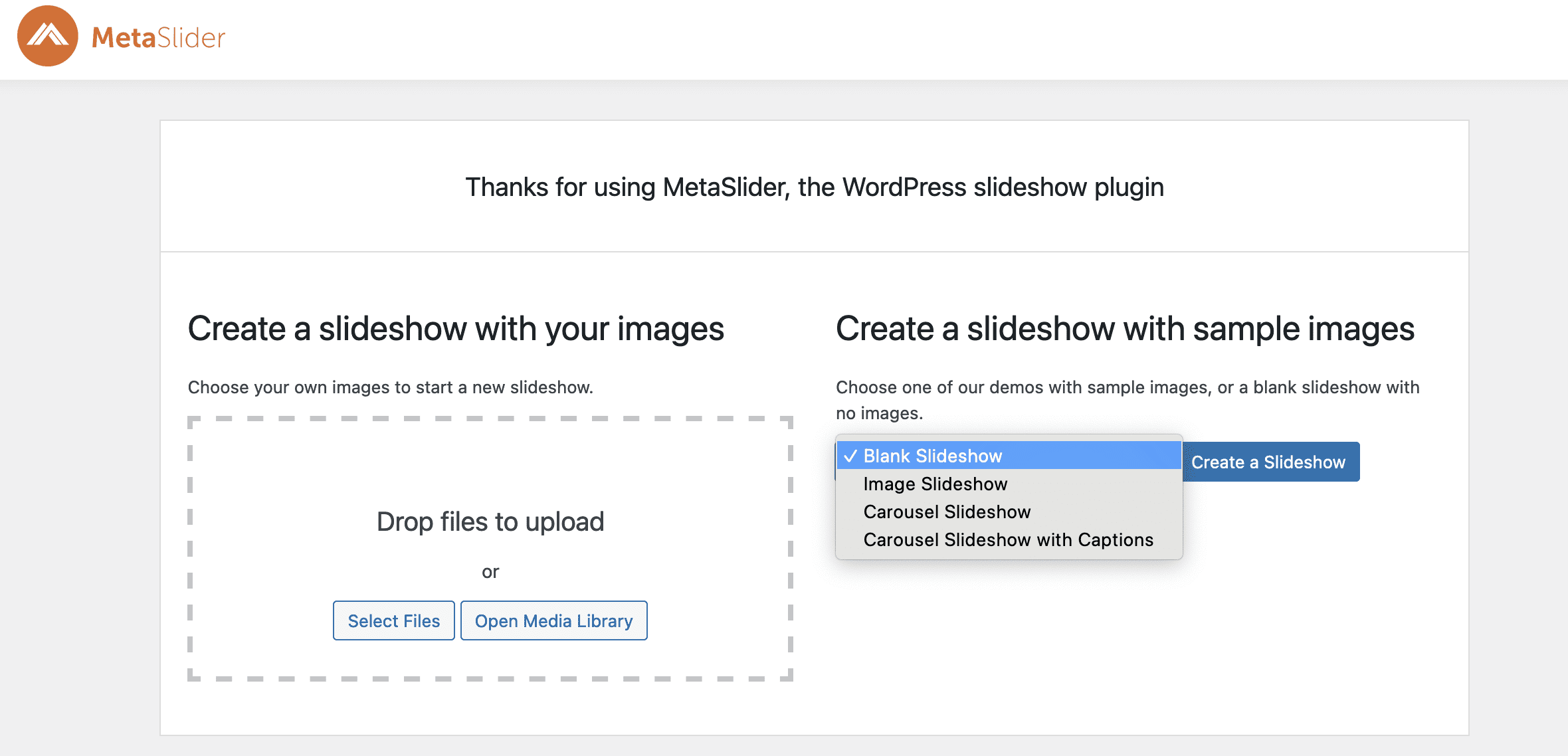Click 'Create a slideshow with your images' heading
The height and width of the screenshot is (756, 1568).
point(456,329)
